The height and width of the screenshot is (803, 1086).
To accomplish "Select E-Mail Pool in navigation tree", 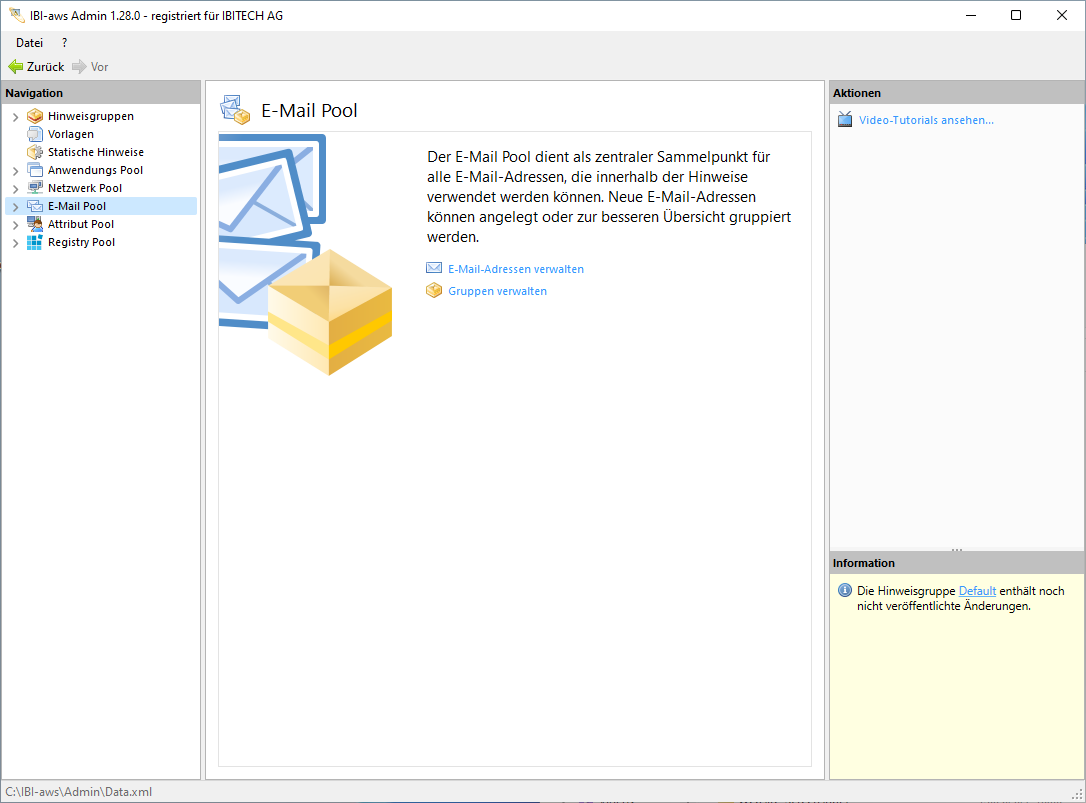I will tap(77, 206).
